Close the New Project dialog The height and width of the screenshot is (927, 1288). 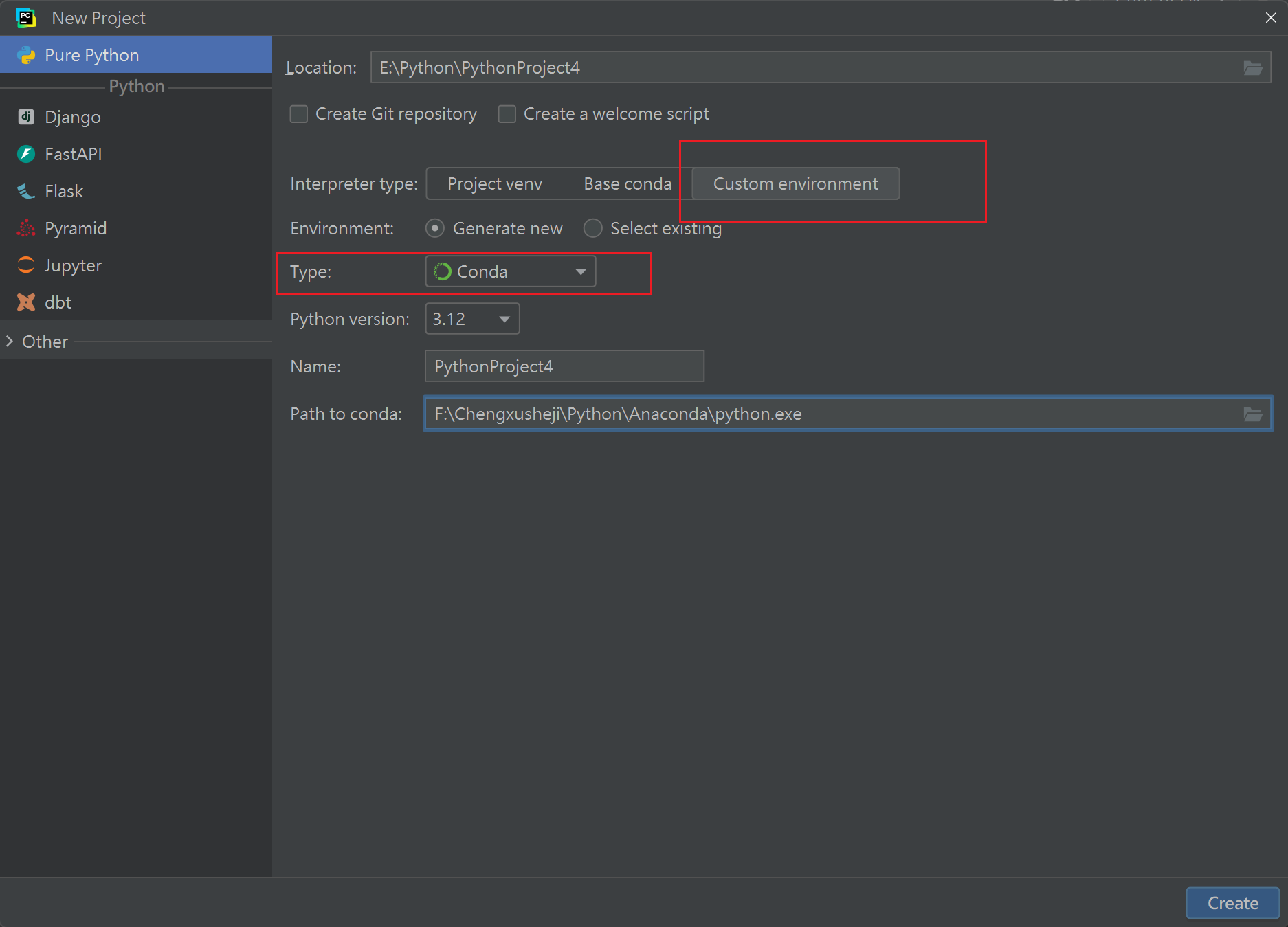click(x=1271, y=18)
